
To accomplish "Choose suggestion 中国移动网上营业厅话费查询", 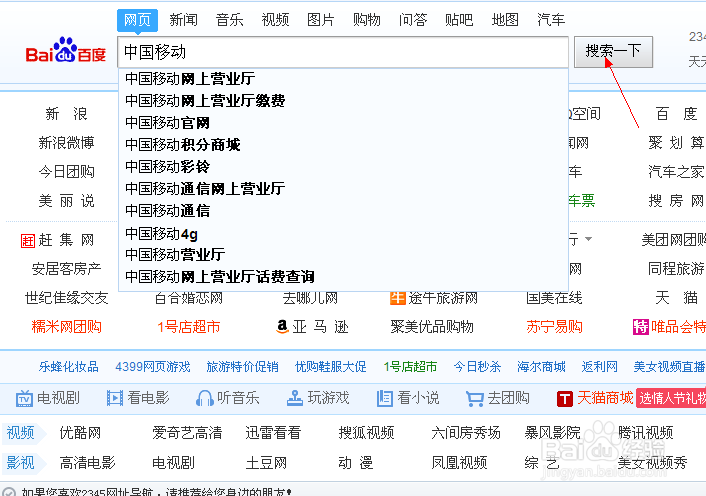I will pyautogui.click(x=343, y=277).
